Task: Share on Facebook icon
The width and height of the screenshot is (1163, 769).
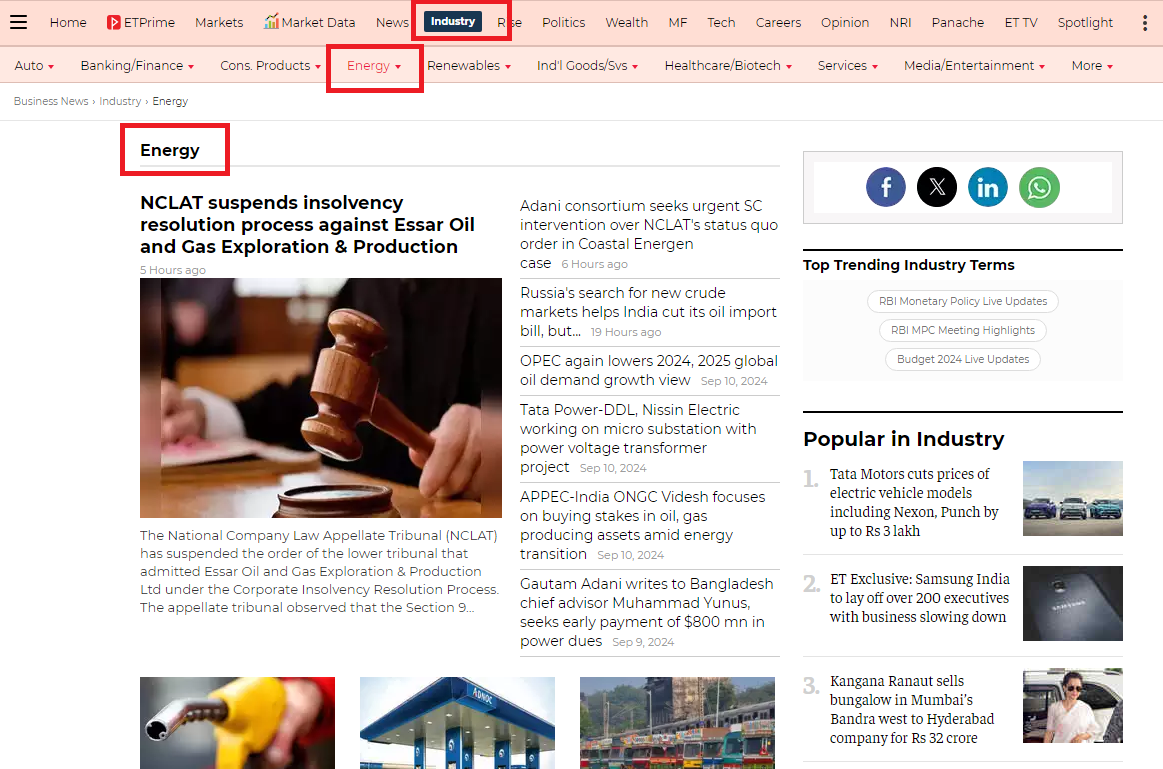Action: click(x=885, y=187)
